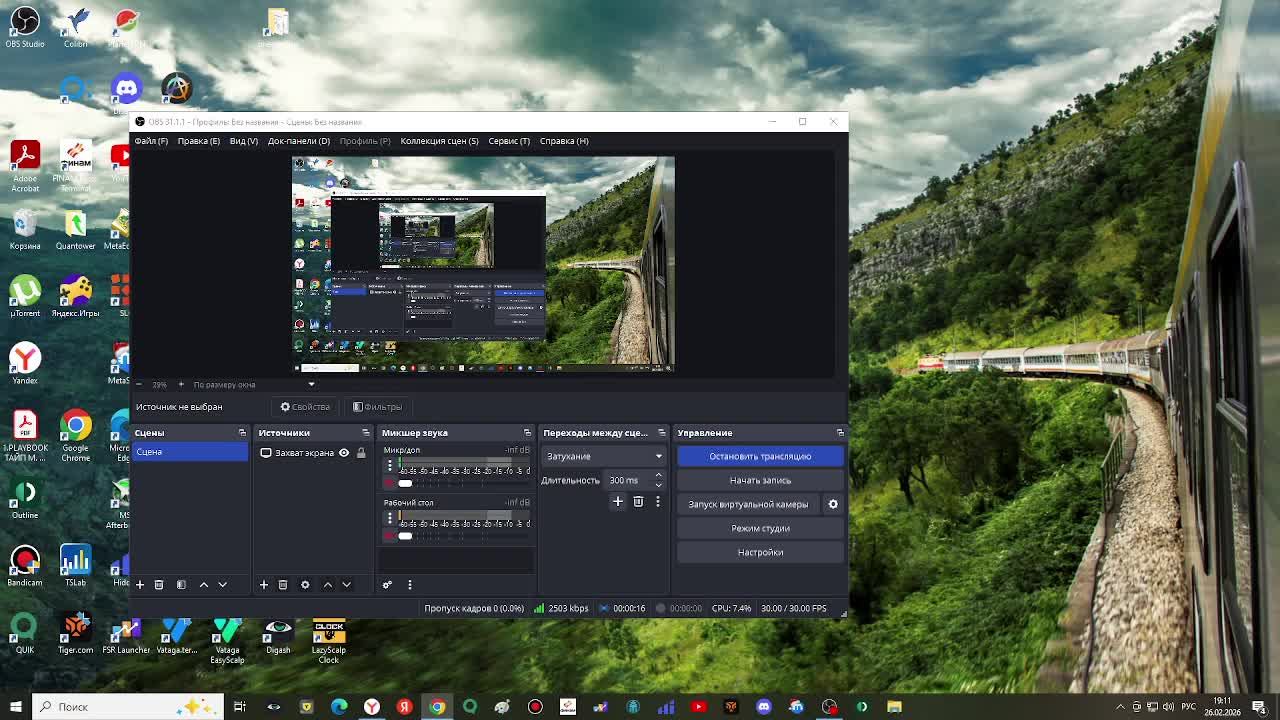The image size is (1280, 720).
Task: Open the Вид menu
Action: (244, 141)
